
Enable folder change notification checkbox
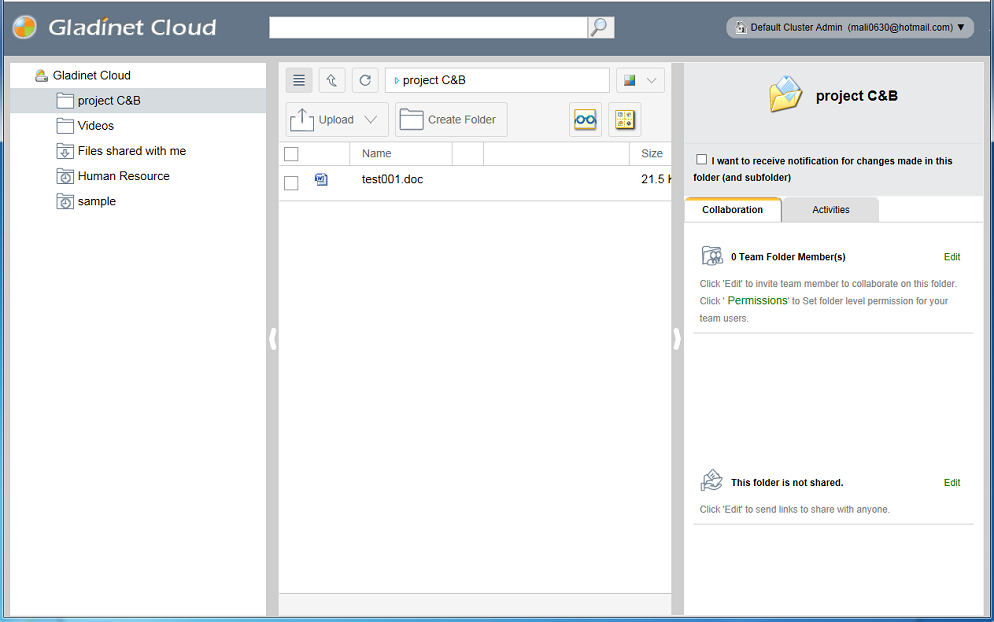(x=701, y=160)
